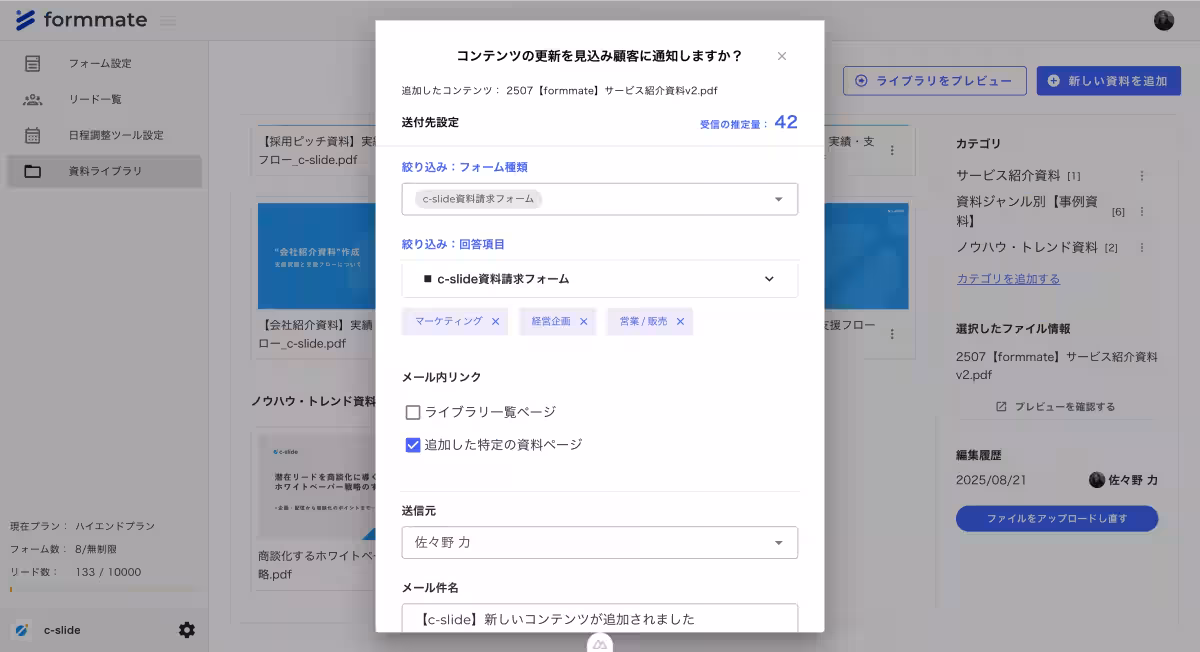
Task: Collapse the 回答項目 section via its chevron
Action: pyautogui.click(x=769, y=279)
